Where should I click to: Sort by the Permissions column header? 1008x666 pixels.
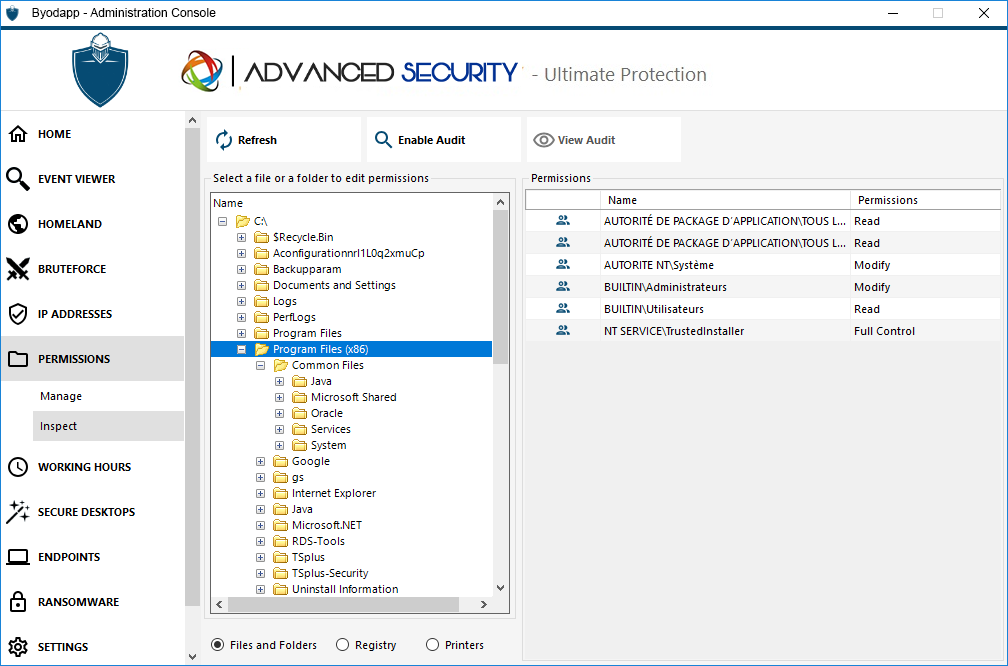pos(925,200)
